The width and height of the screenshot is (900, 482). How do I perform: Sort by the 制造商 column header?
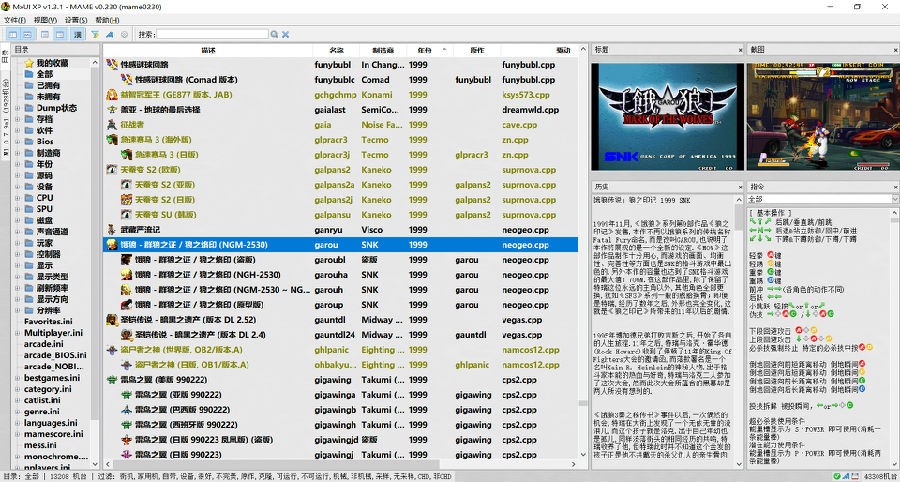383,50
